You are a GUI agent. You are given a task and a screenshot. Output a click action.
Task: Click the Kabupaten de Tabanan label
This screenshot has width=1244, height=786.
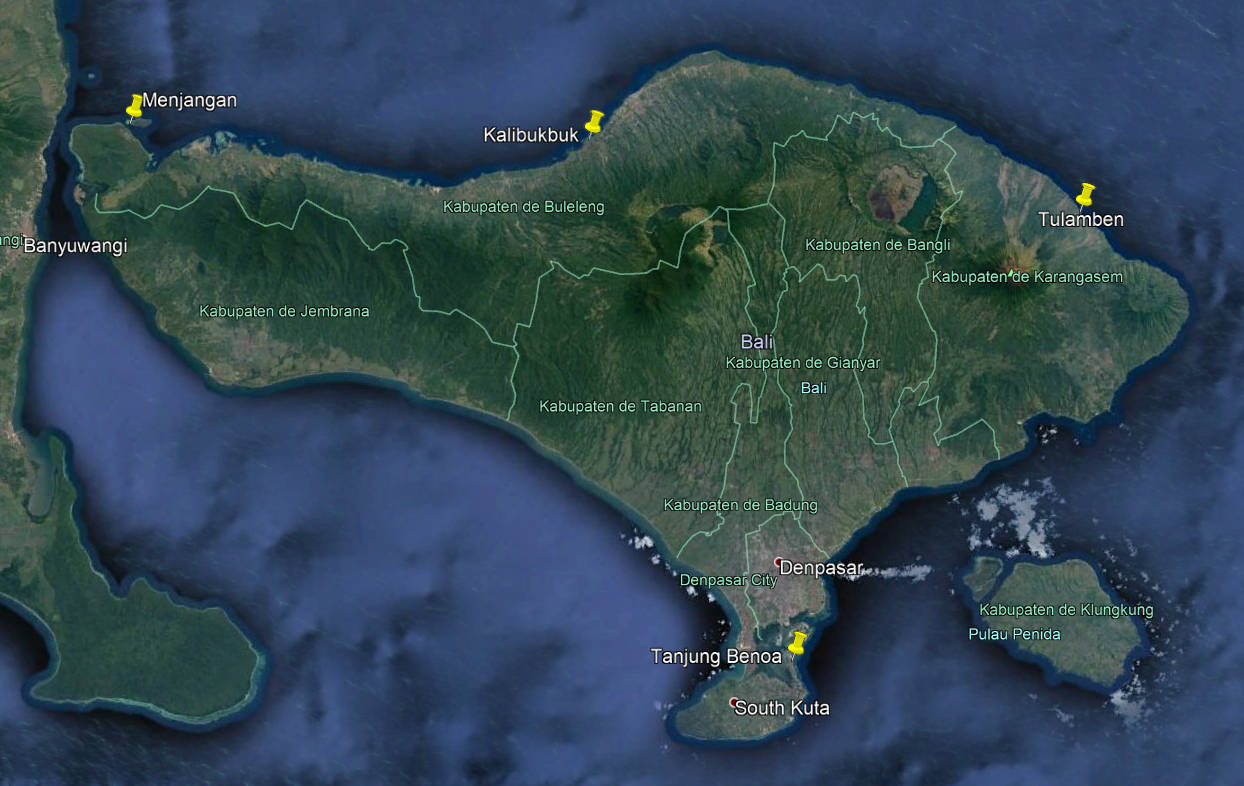[620, 406]
